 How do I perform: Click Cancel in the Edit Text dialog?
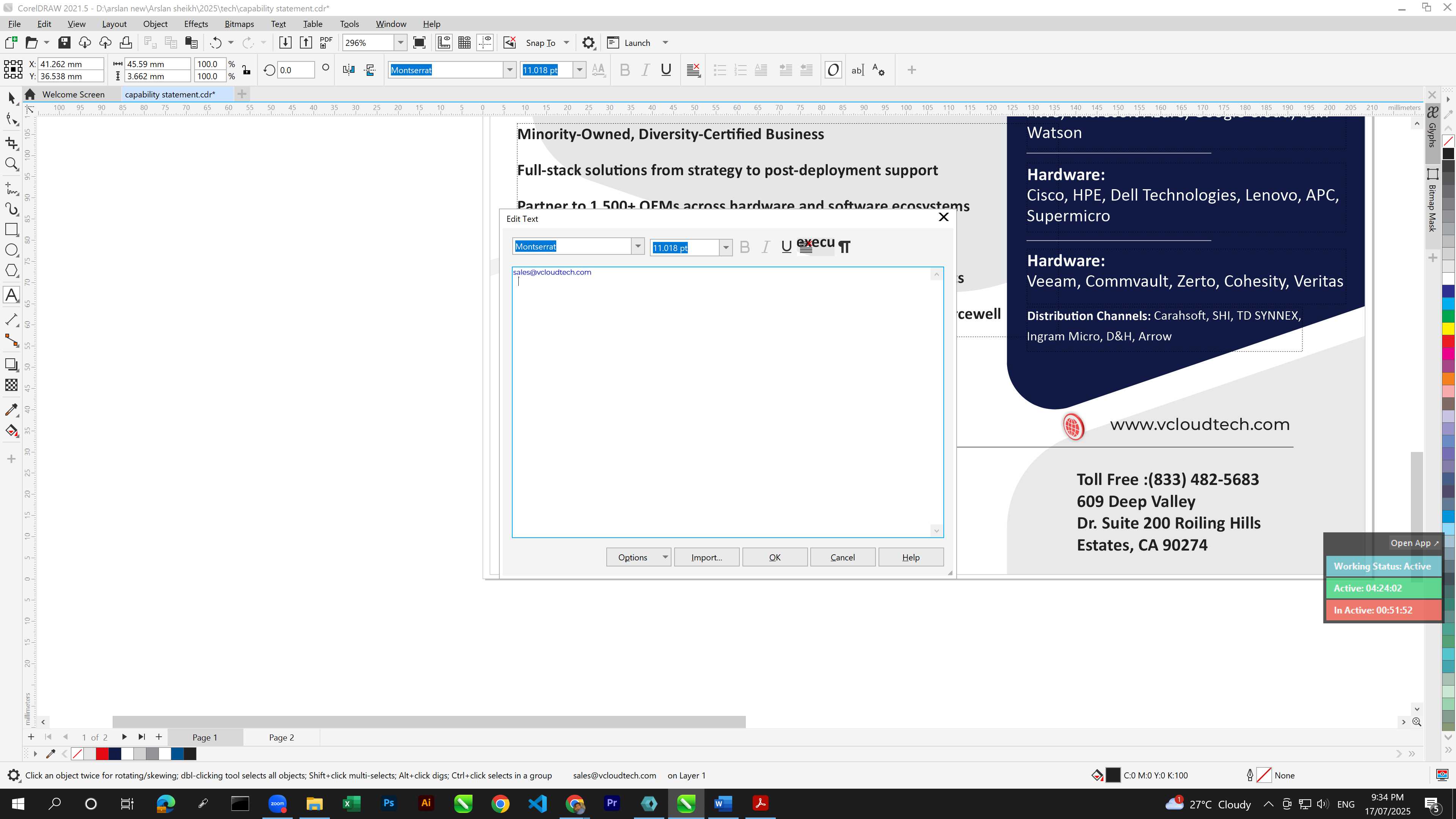[x=843, y=557]
